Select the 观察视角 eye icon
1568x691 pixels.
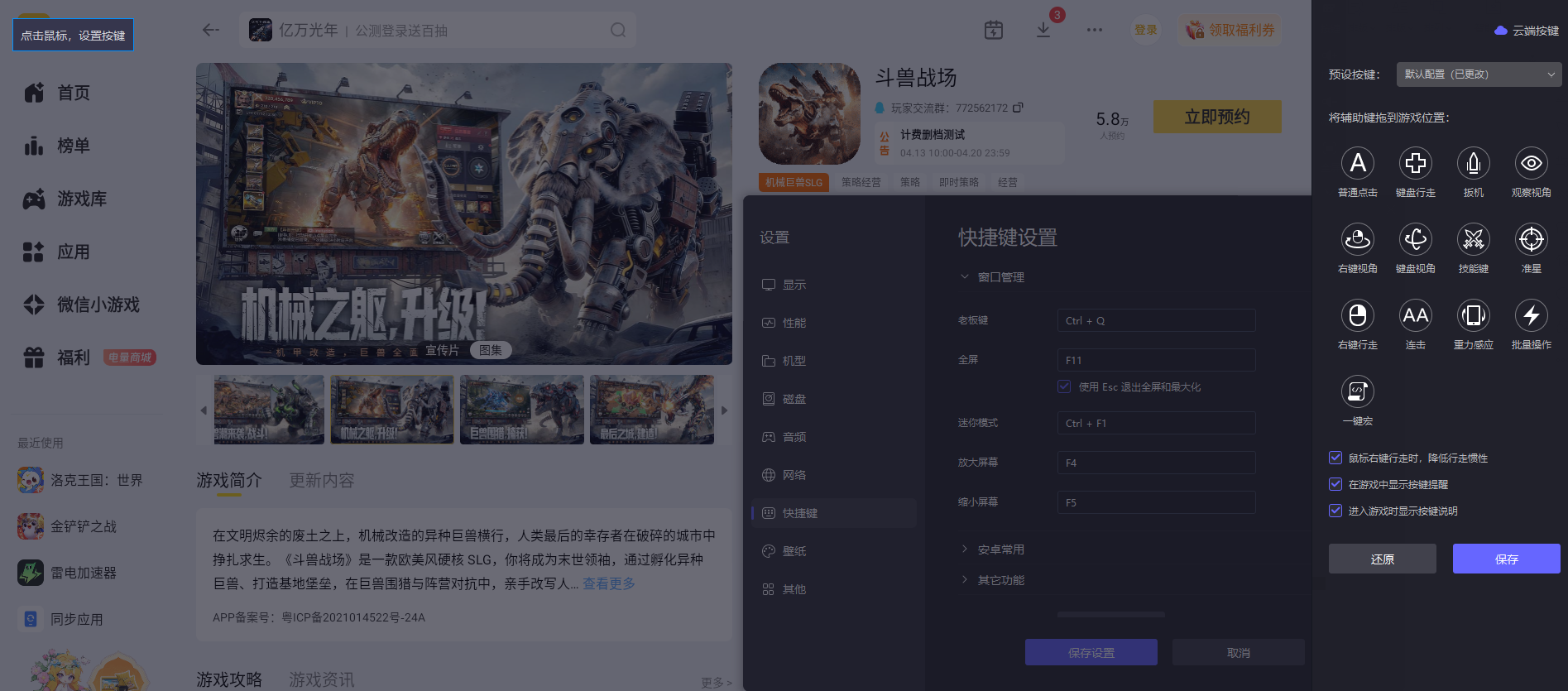pyautogui.click(x=1532, y=163)
